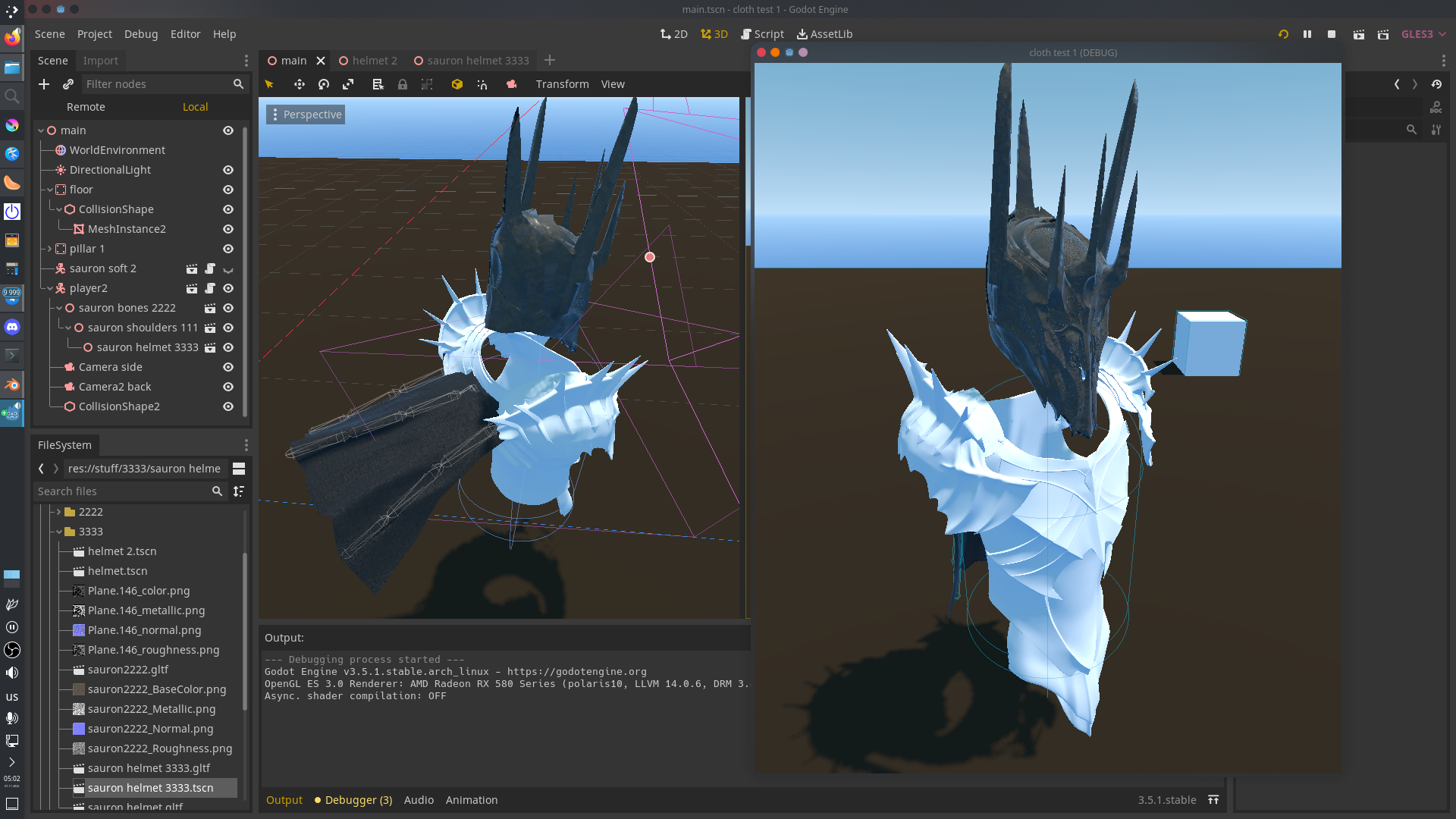Screen dimensions: 1456x819
Task: Click the Search files input field
Action: [130, 491]
